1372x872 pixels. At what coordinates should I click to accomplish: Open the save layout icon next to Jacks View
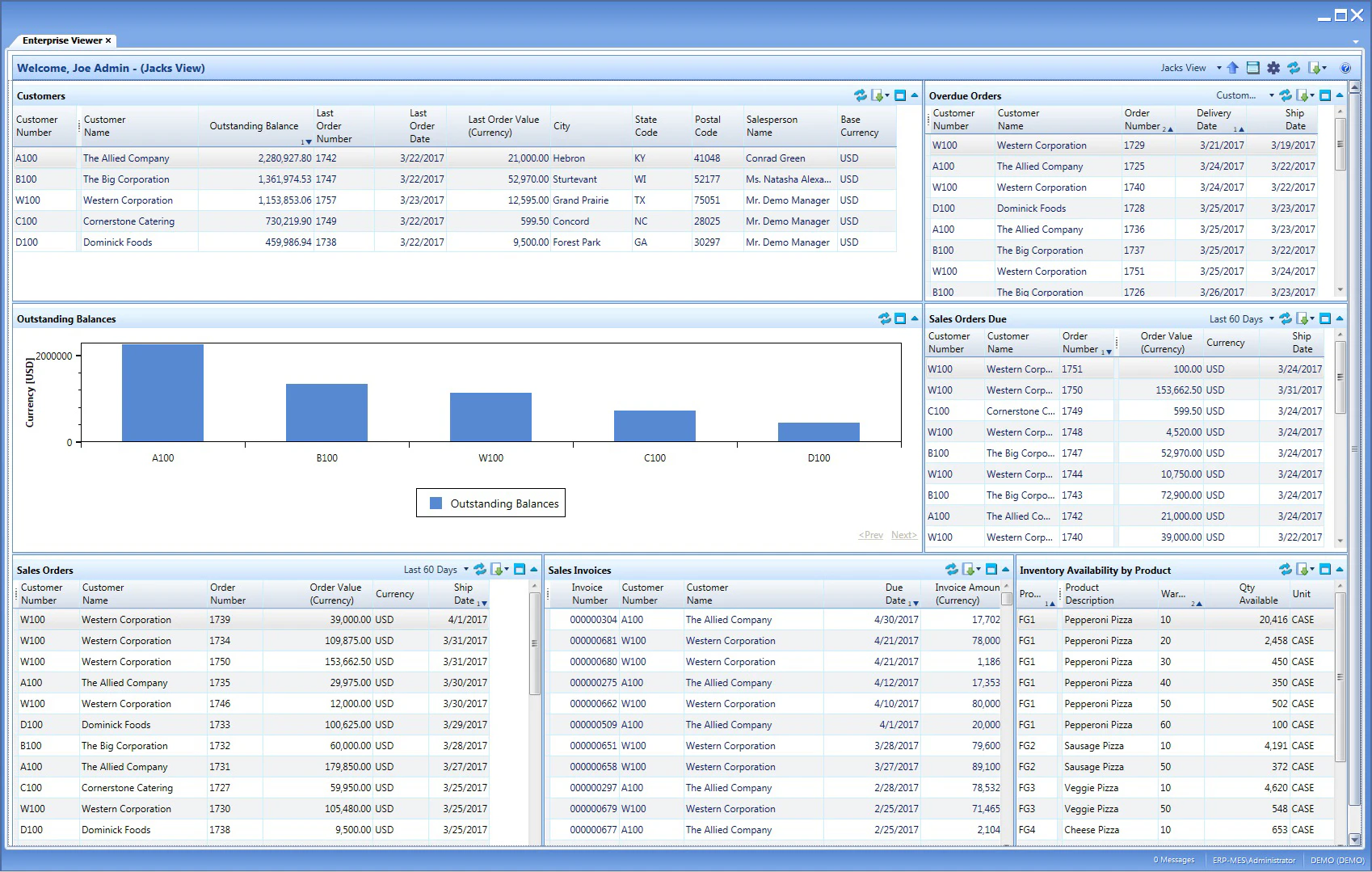pos(1252,68)
